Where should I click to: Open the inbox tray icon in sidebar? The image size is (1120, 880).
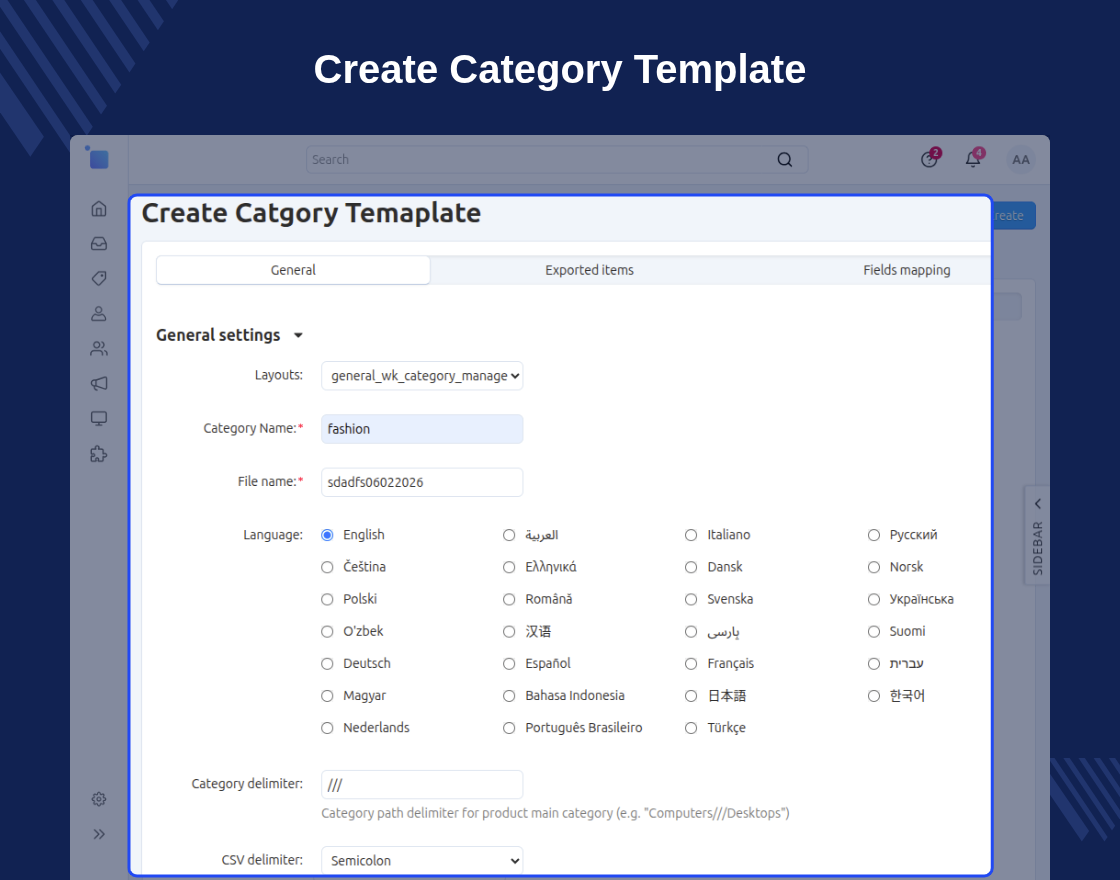click(99, 244)
